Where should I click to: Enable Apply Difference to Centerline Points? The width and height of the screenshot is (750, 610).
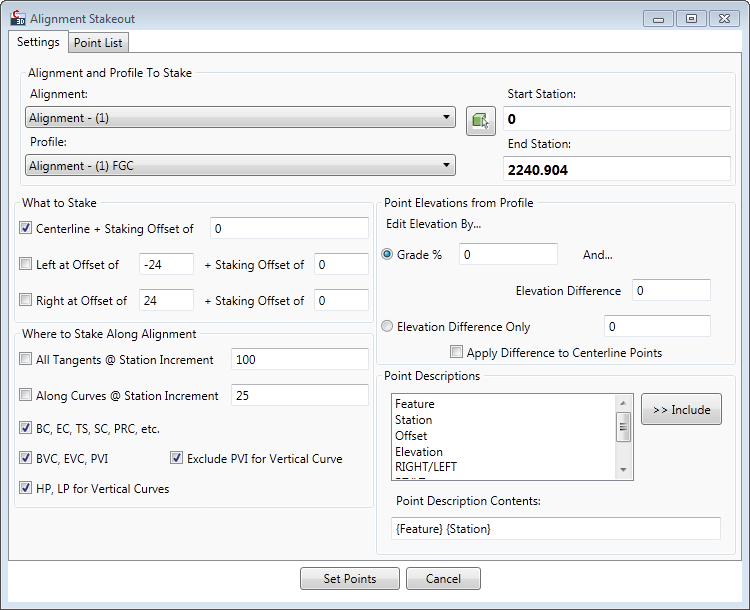456,352
